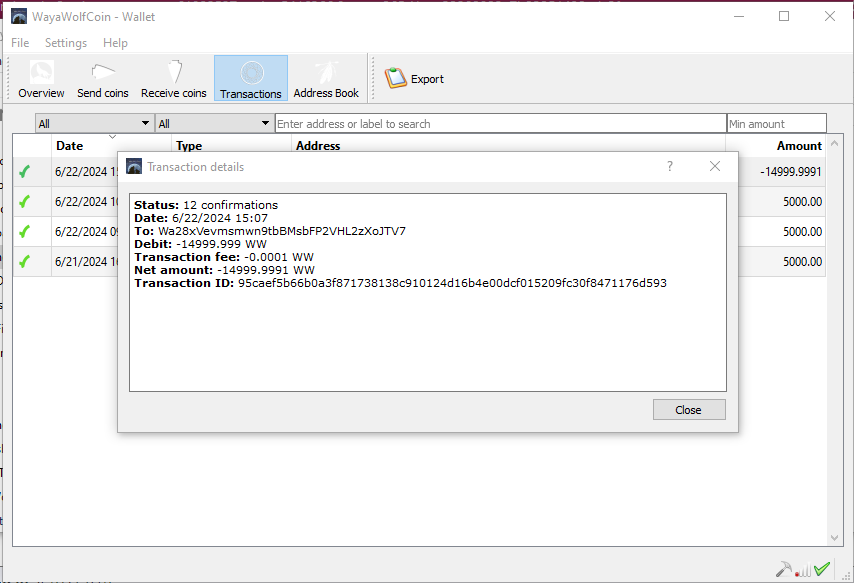Click the sync checkmark status icon
This screenshot has height=583, width=854.
pos(822,569)
